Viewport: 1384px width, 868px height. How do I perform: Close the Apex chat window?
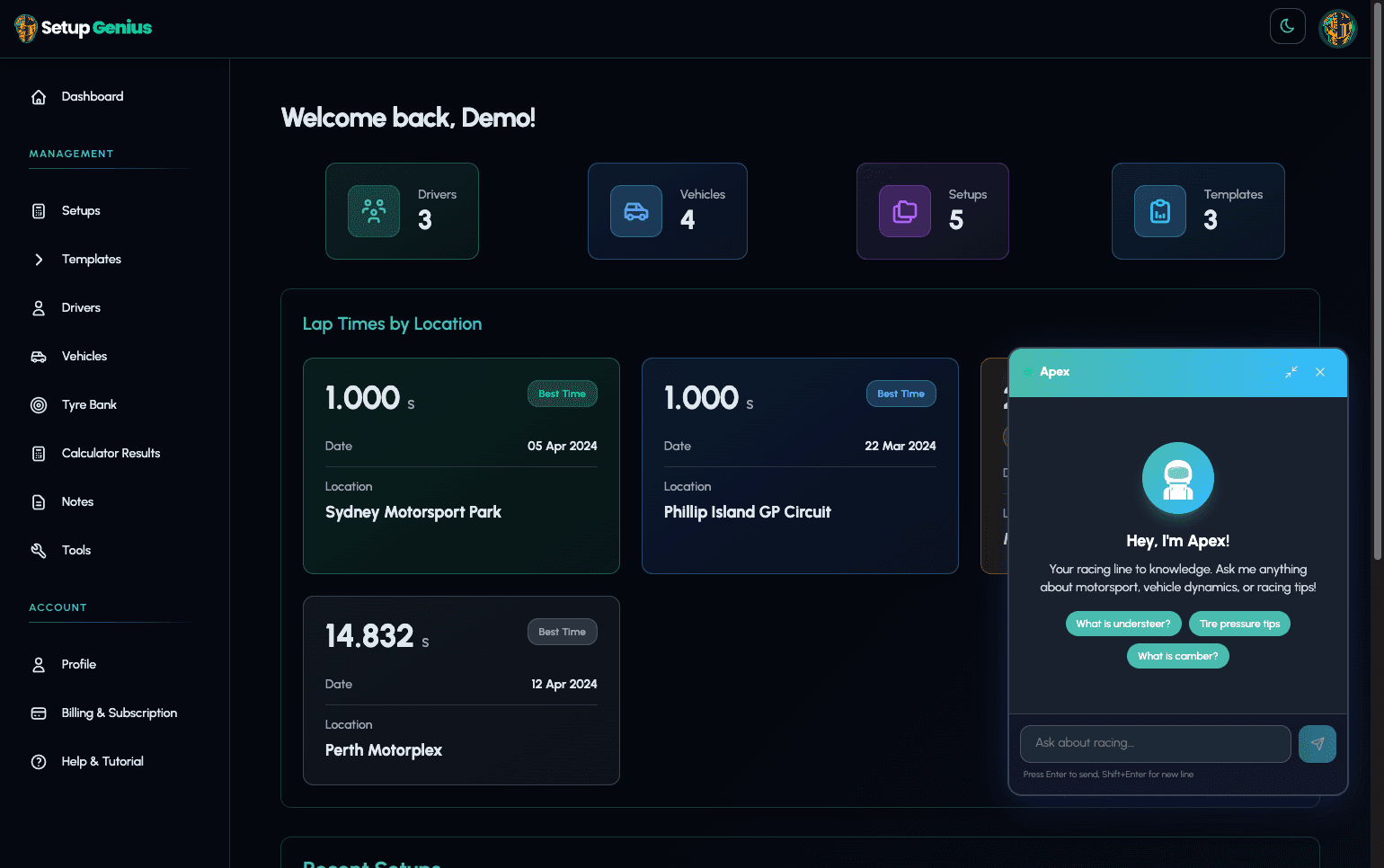(x=1320, y=372)
